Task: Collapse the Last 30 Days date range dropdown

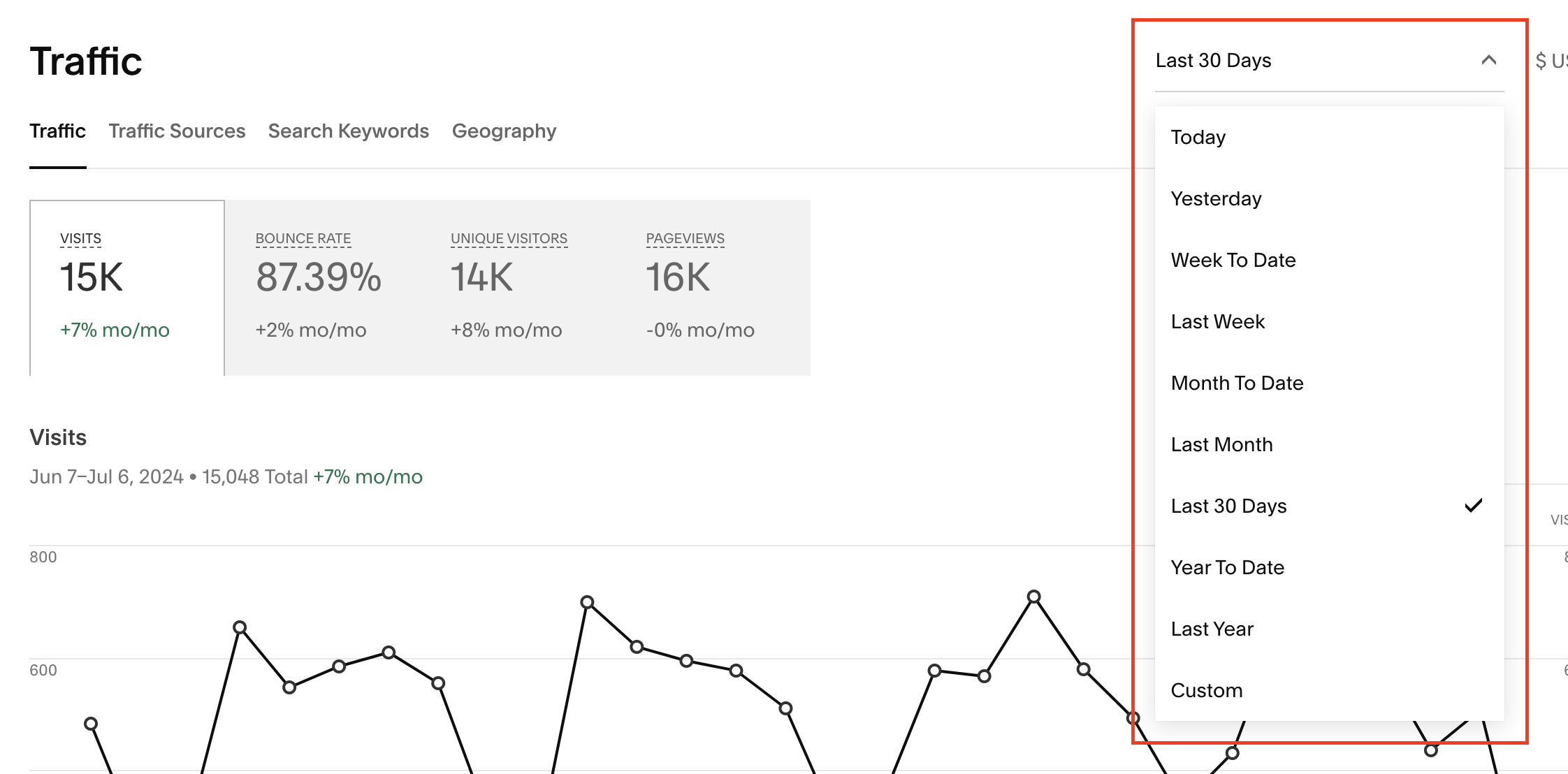Action: click(x=1329, y=61)
